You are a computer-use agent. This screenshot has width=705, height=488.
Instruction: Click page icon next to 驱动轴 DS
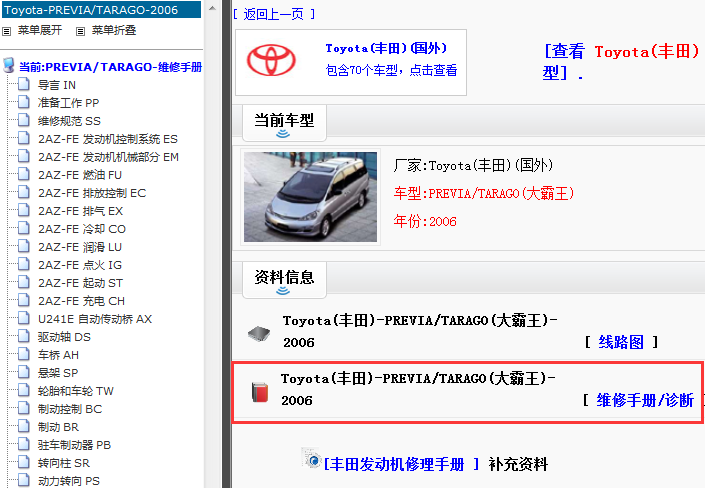click(x=24, y=336)
